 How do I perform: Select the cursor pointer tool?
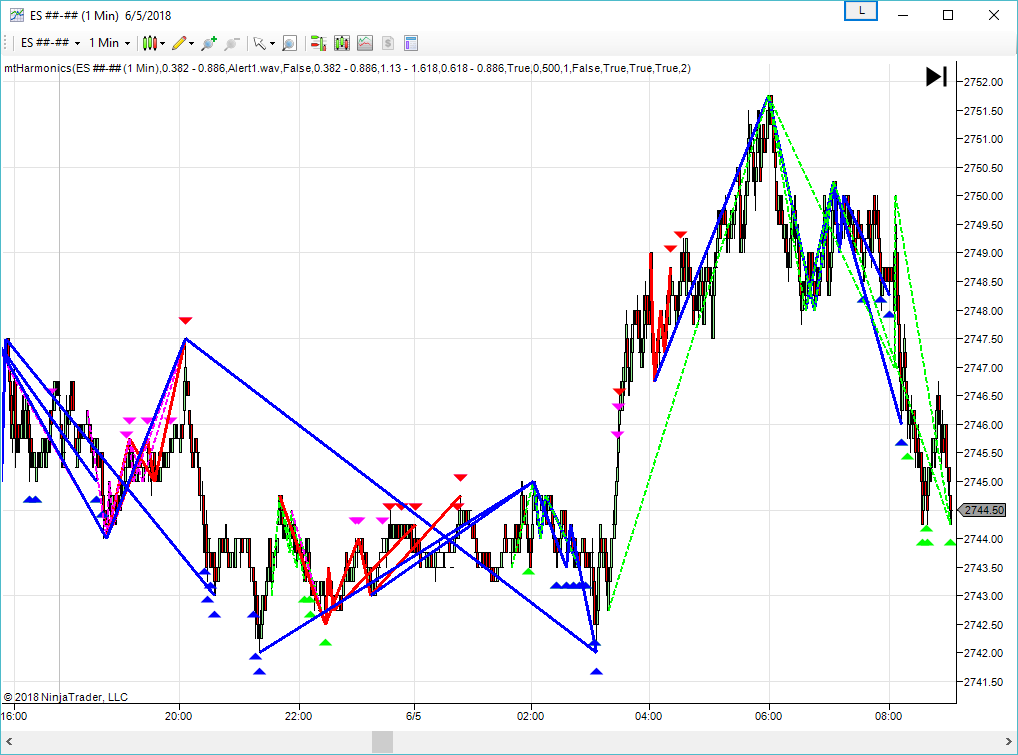coord(261,43)
